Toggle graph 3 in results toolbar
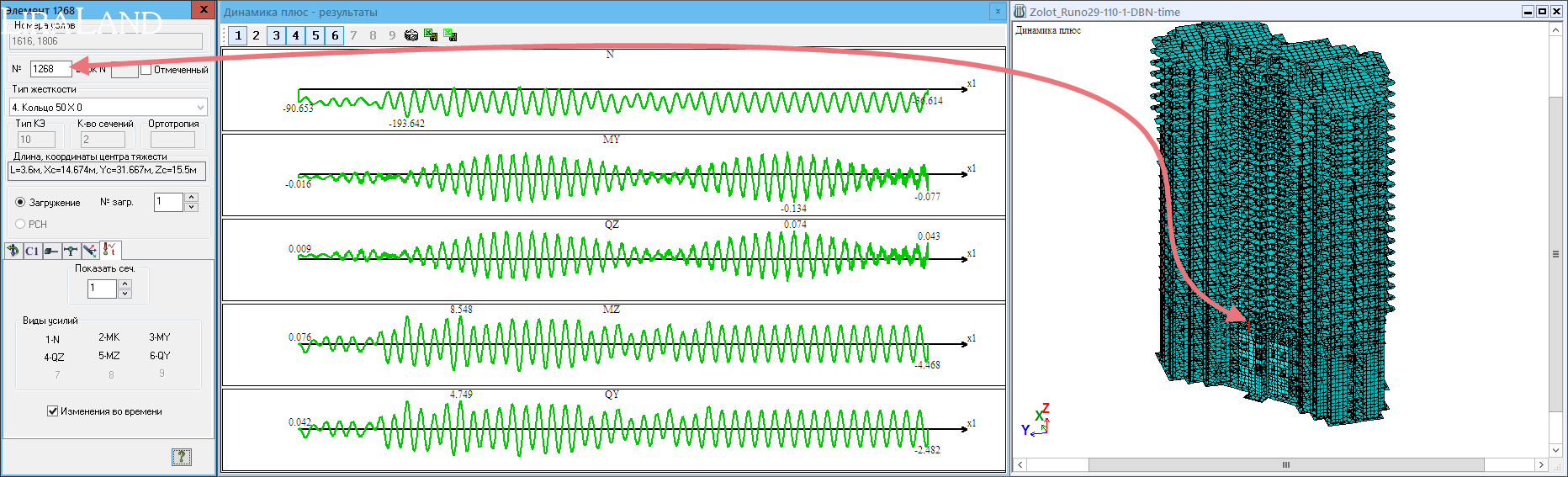1568x477 pixels. pyautogui.click(x=276, y=35)
